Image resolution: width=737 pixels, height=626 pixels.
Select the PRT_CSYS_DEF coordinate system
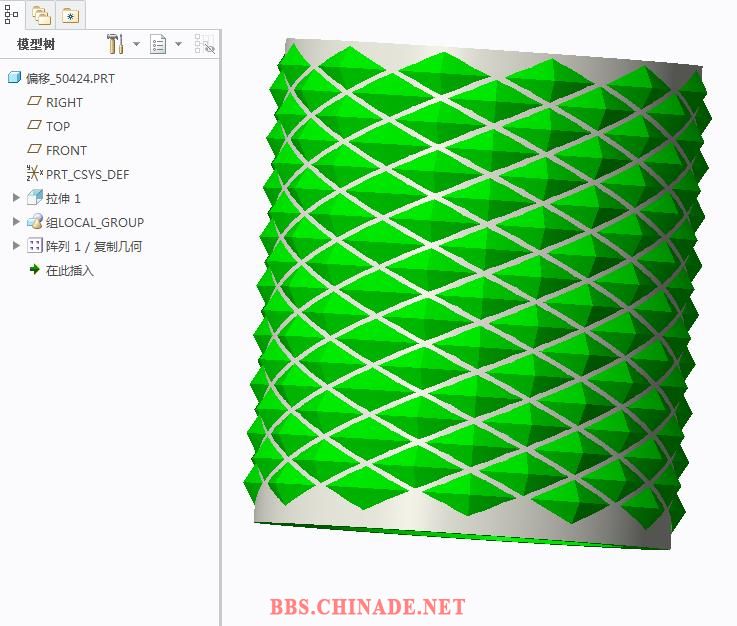pos(87,174)
